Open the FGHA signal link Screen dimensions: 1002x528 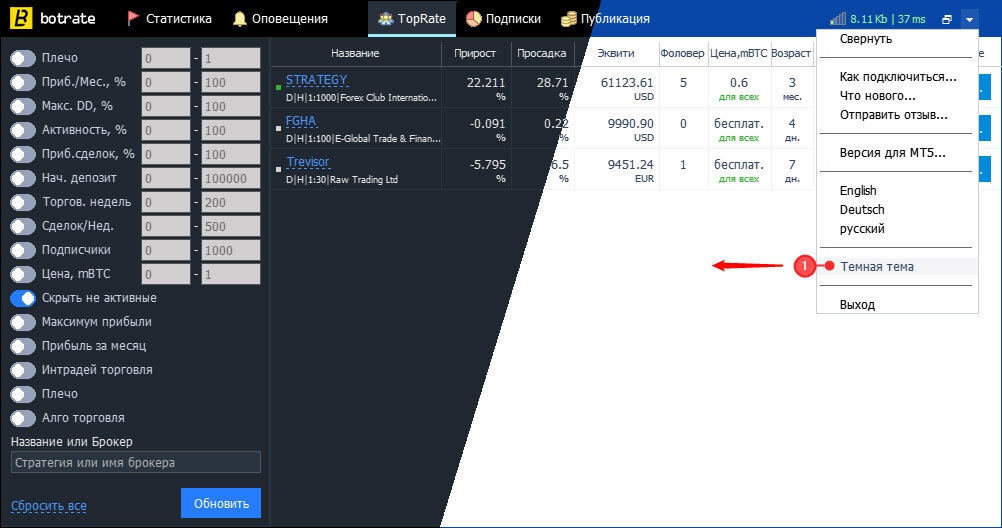[300, 121]
